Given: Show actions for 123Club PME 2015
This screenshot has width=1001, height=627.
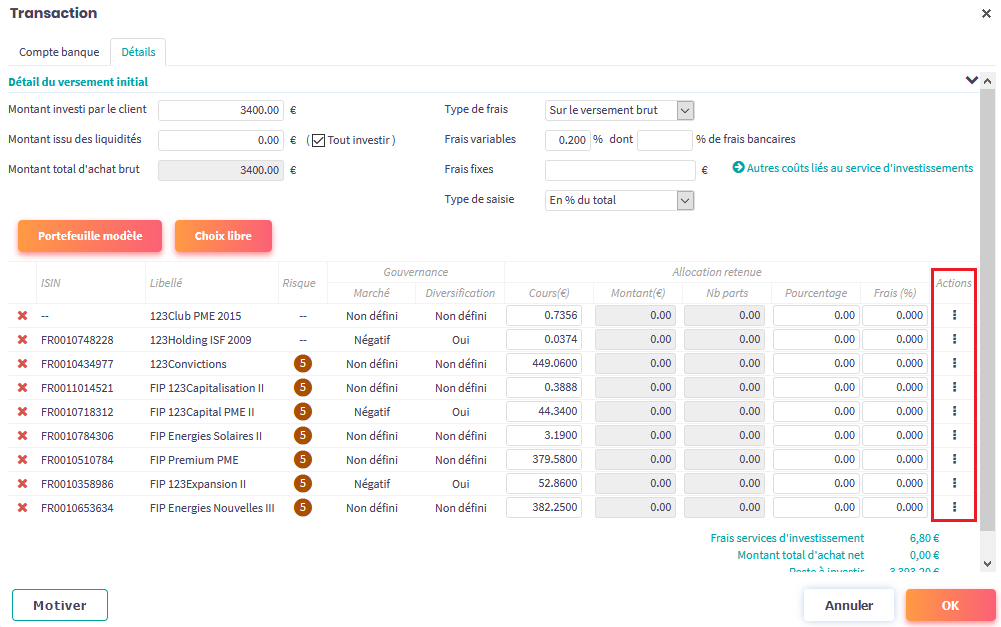Looking at the screenshot, I should tap(954, 315).
